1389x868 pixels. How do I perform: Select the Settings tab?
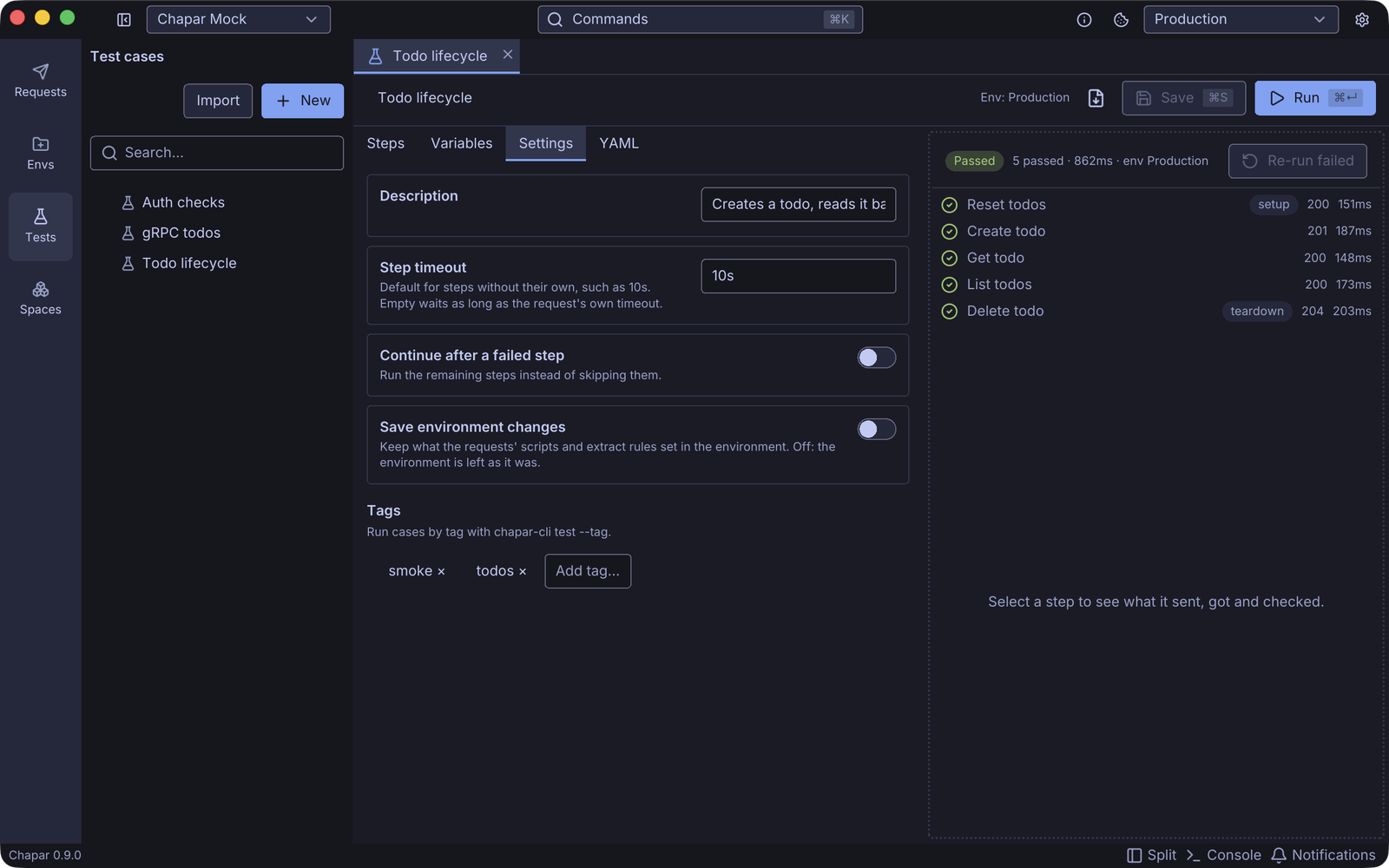pos(546,143)
